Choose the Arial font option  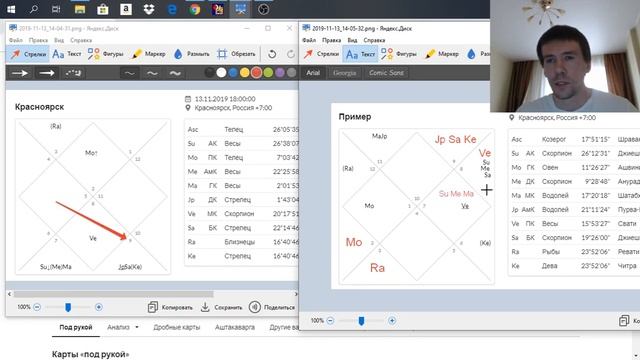[313, 73]
